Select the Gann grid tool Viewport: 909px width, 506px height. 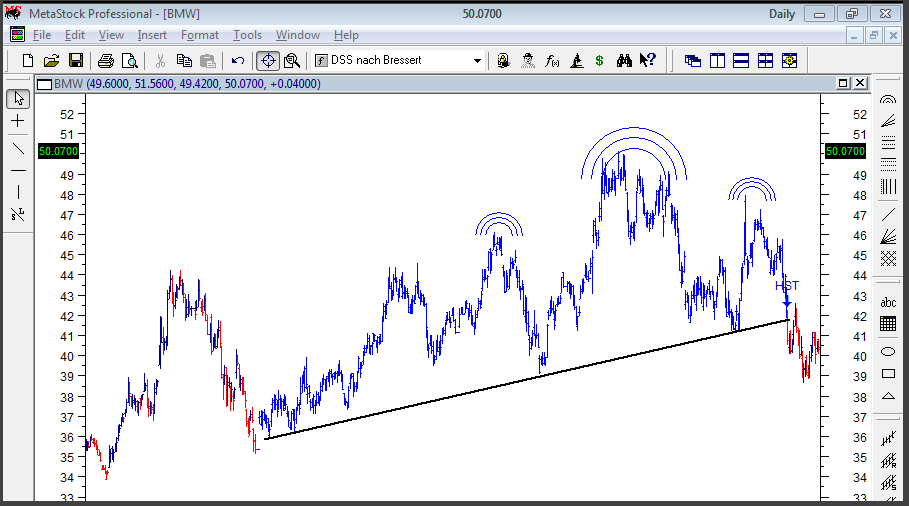click(888, 259)
